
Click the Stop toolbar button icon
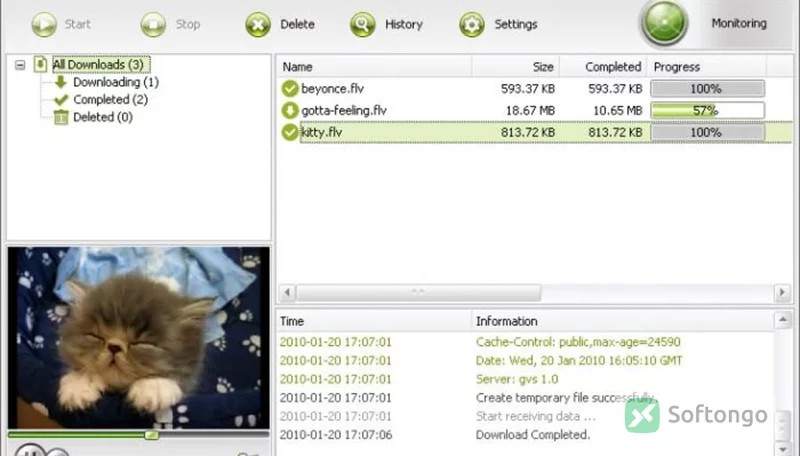(153, 24)
